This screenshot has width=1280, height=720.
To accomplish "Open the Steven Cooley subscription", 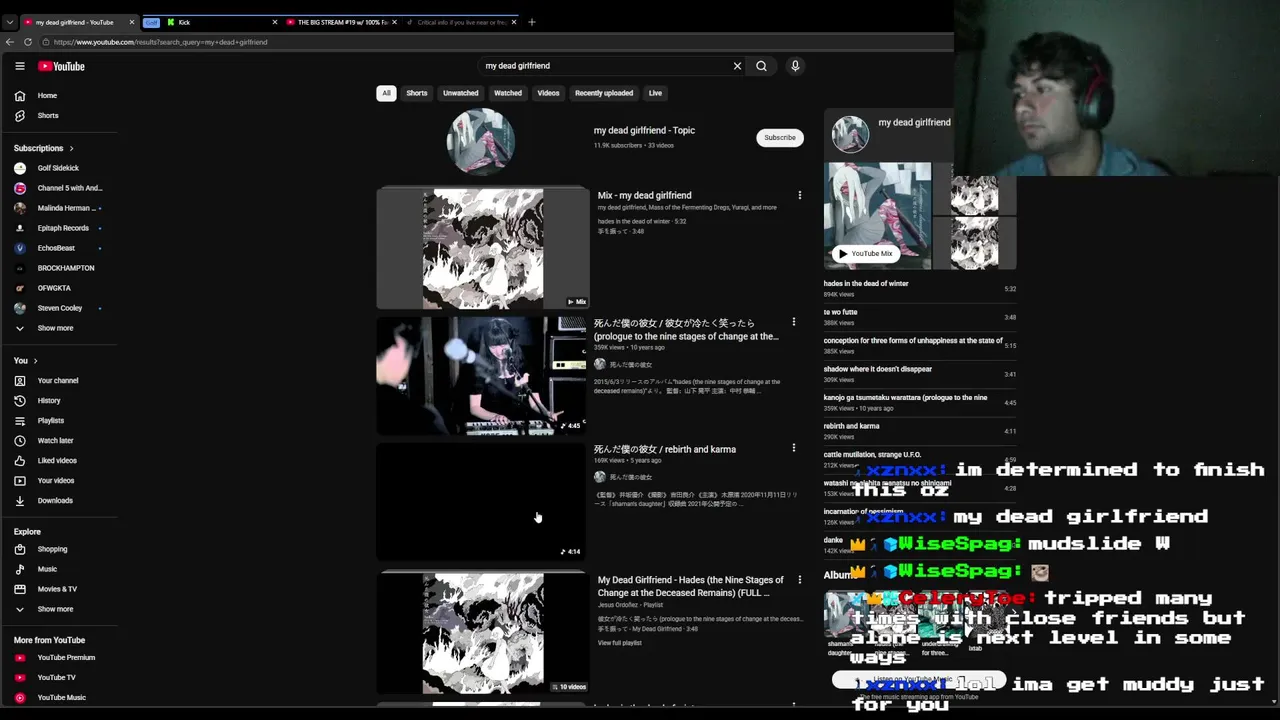I will tap(60, 308).
